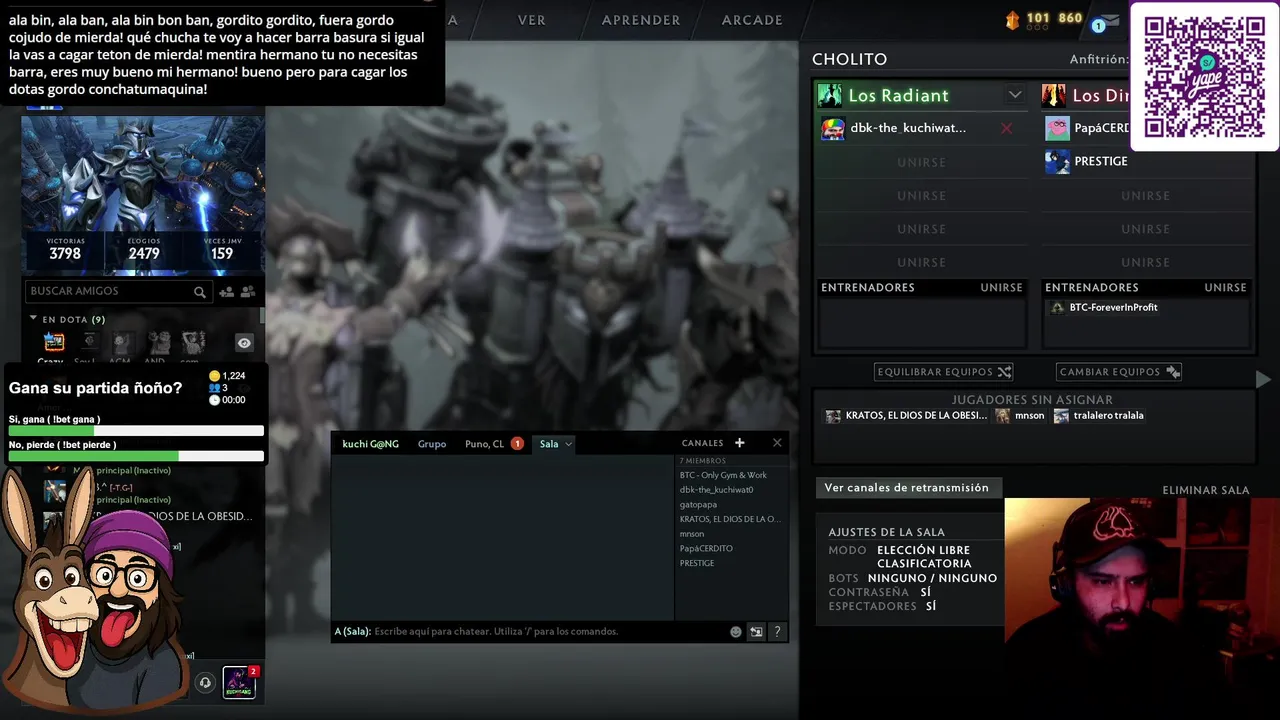Click the chat pop-out window icon
Image resolution: width=1280 pixels, height=720 pixels.
click(x=756, y=632)
